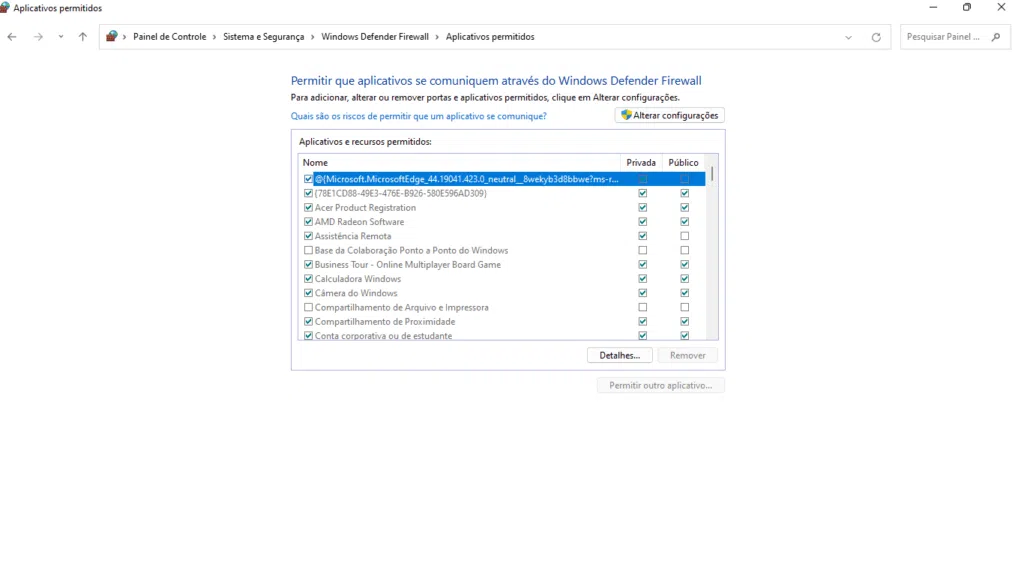The image size is (1024, 576).
Task: Select Business Tour list entry
Action: (x=407, y=265)
